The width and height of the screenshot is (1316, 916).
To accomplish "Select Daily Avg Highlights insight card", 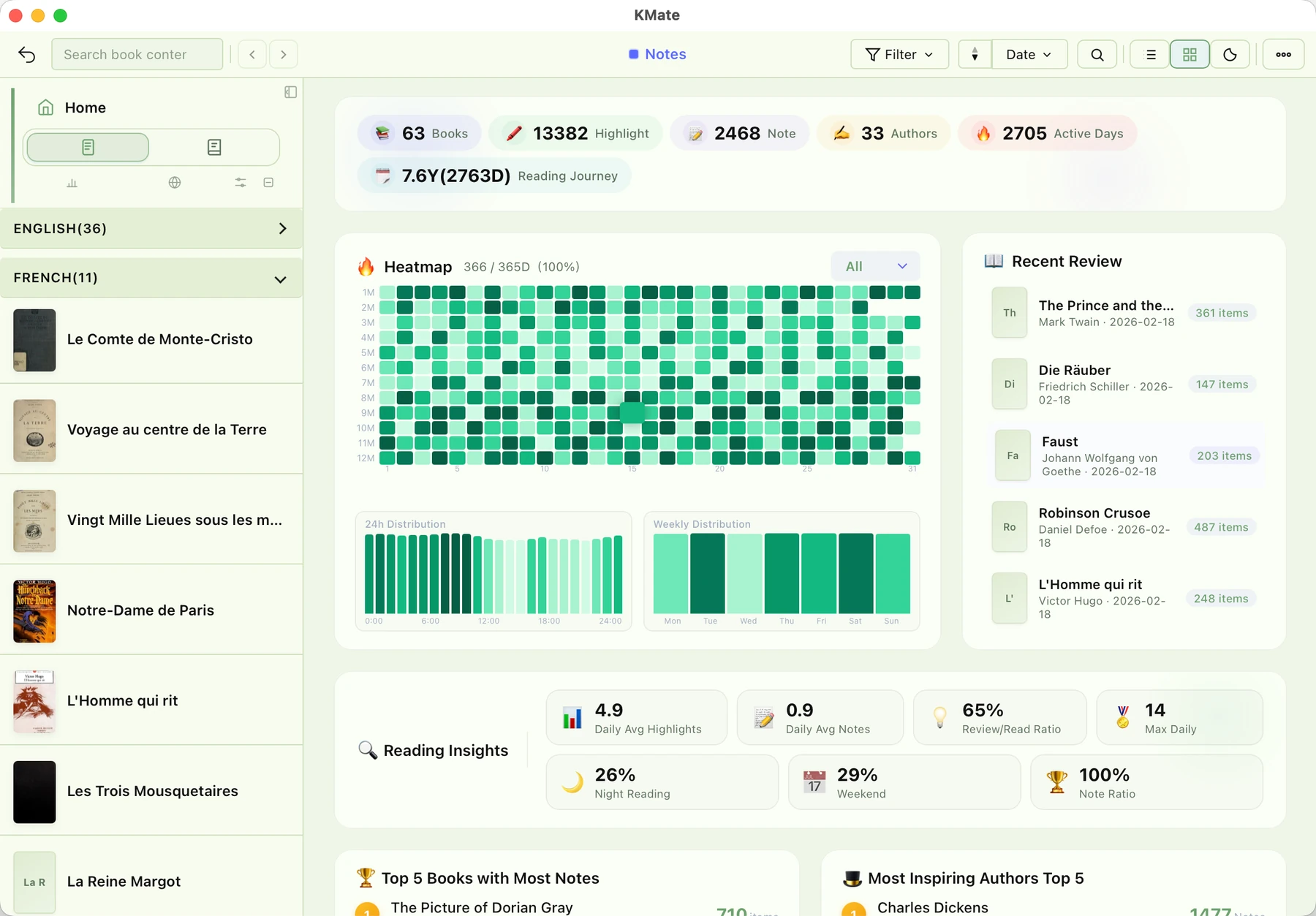I will (637, 718).
